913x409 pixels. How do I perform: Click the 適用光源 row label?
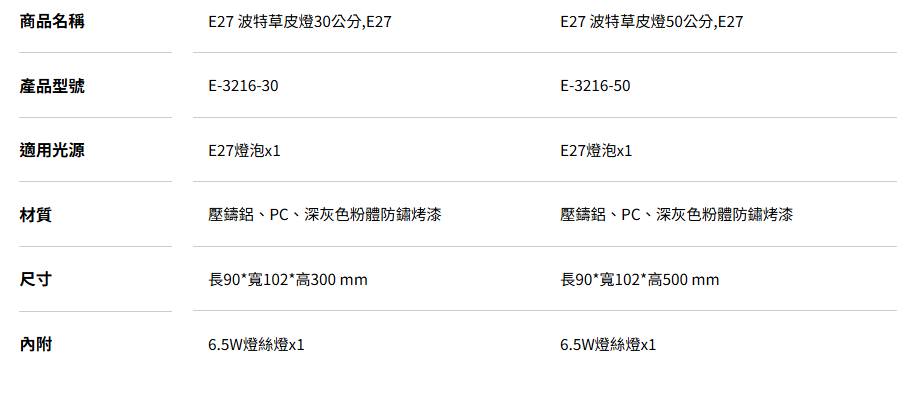point(52,151)
